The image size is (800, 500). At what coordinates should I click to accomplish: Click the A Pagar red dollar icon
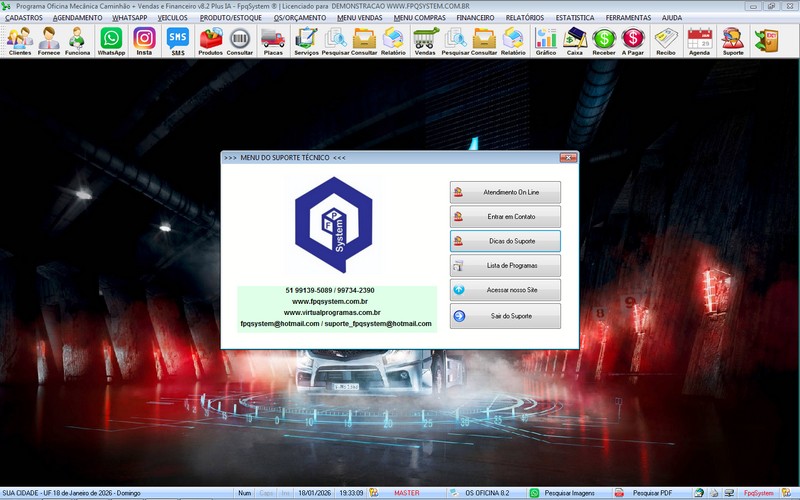point(633,41)
